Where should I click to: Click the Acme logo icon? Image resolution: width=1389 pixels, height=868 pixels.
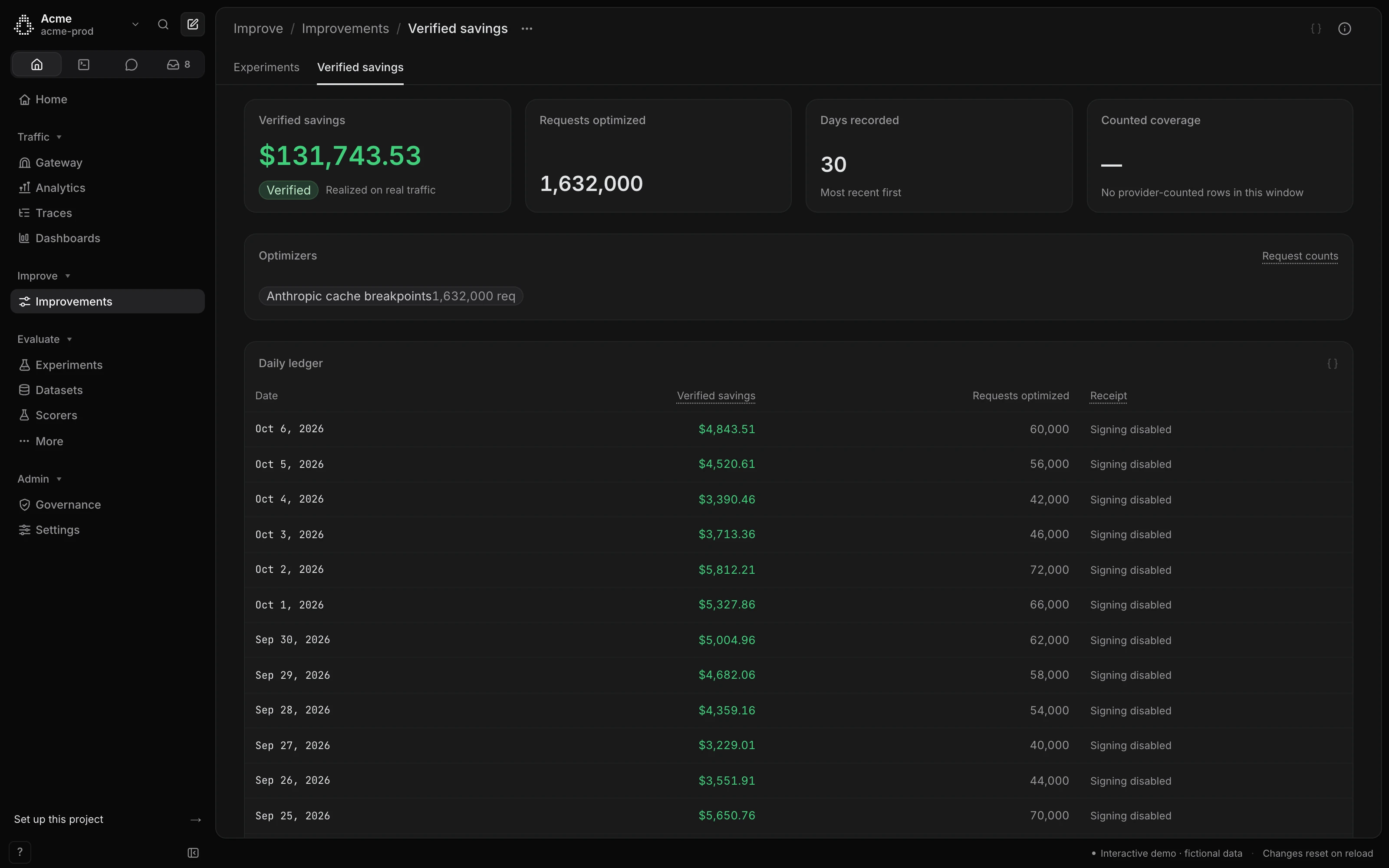23,25
